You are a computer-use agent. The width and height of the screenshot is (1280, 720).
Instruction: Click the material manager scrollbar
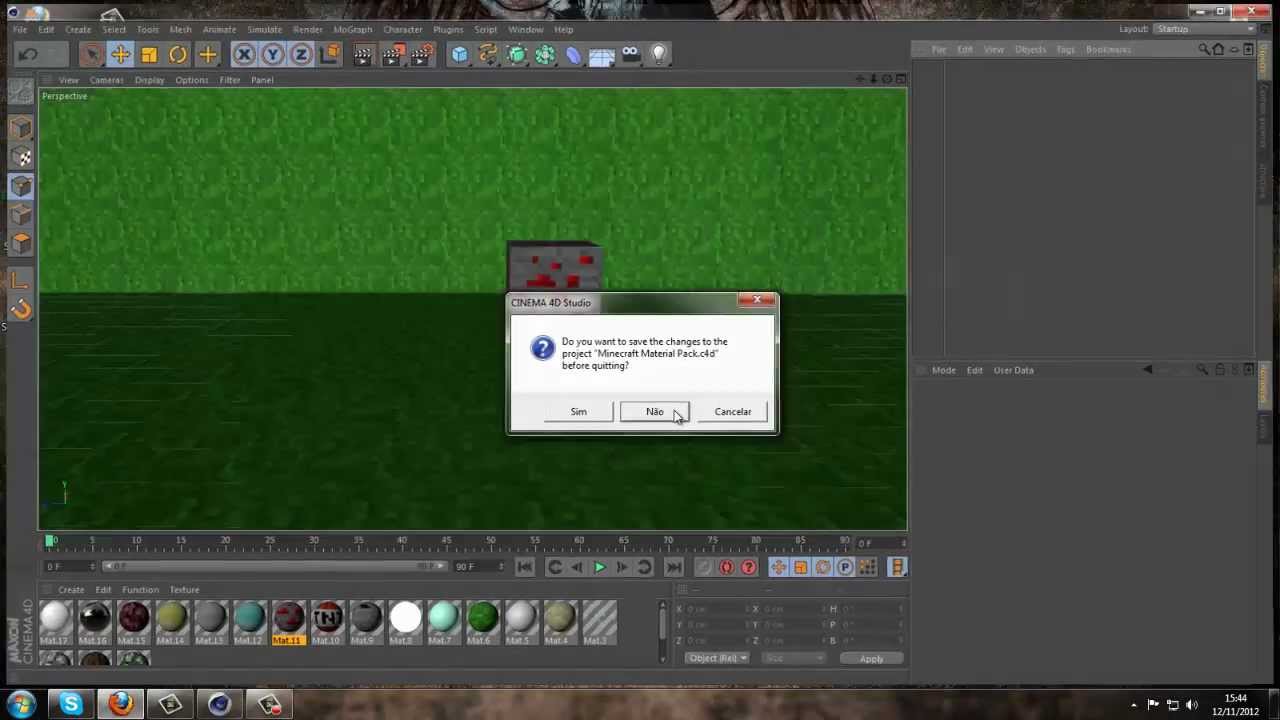click(662, 632)
